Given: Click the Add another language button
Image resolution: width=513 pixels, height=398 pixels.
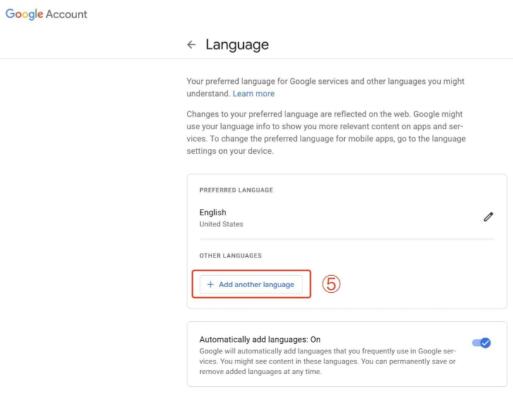Looking at the screenshot, I should [251, 284].
